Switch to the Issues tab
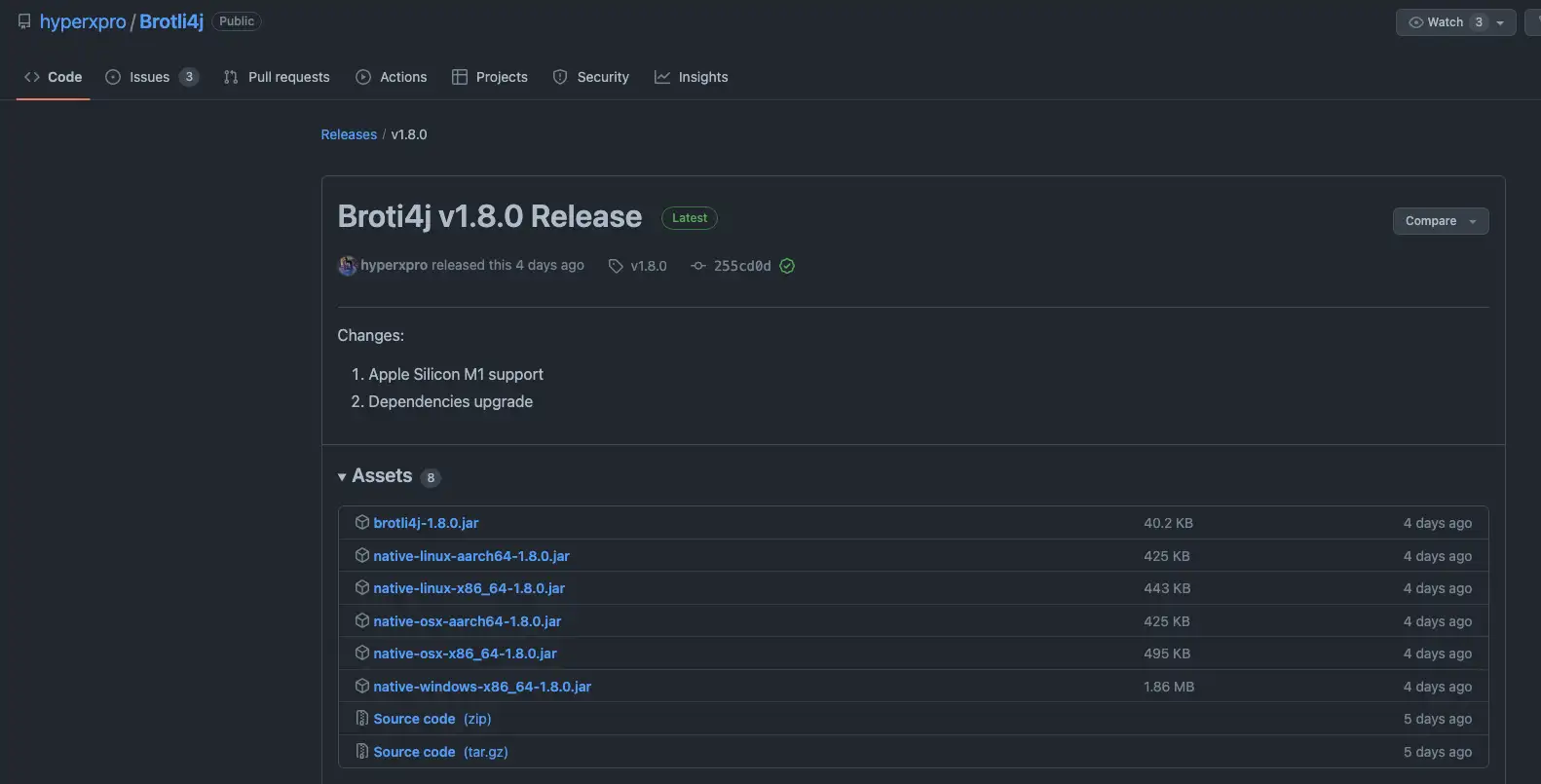The height and width of the screenshot is (784, 1541). (x=152, y=77)
